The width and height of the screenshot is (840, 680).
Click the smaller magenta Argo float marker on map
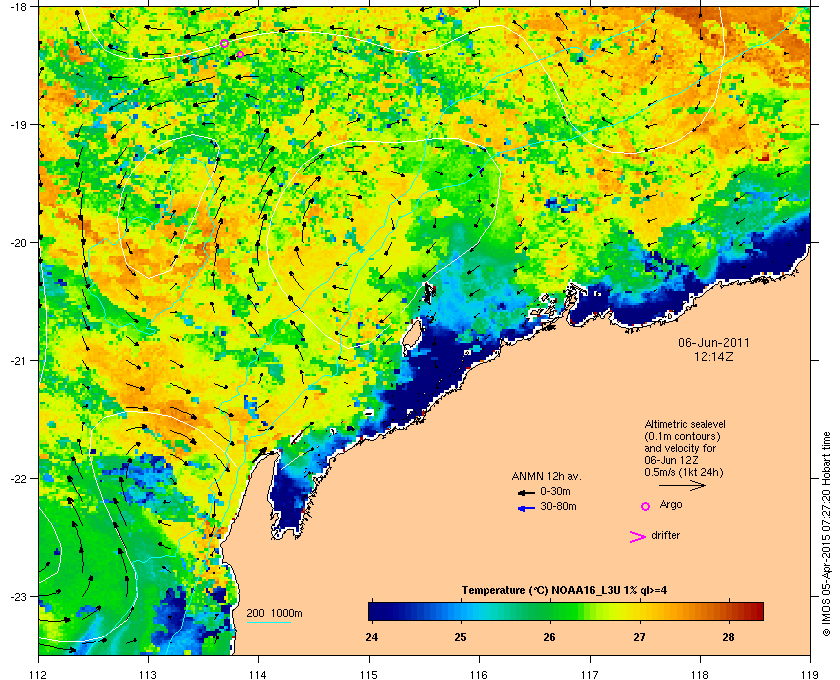(241, 54)
